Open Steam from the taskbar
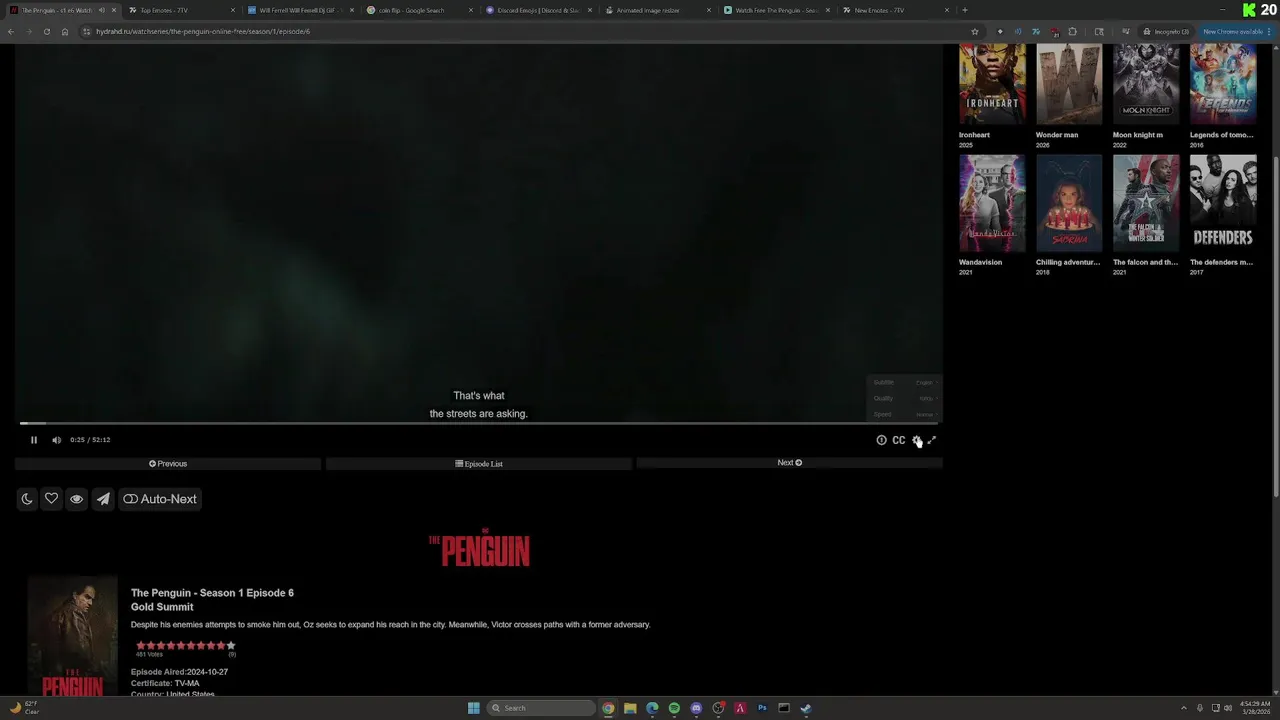 pyautogui.click(x=806, y=708)
